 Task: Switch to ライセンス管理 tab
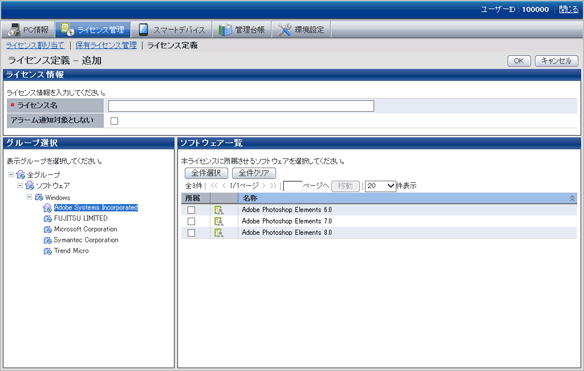tap(93, 29)
